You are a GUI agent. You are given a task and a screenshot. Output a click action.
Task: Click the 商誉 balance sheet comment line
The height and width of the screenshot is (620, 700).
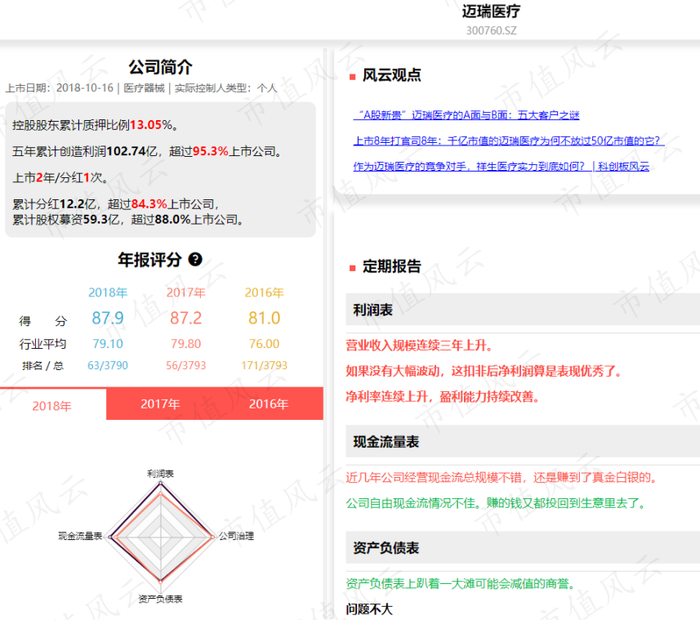[460, 583]
